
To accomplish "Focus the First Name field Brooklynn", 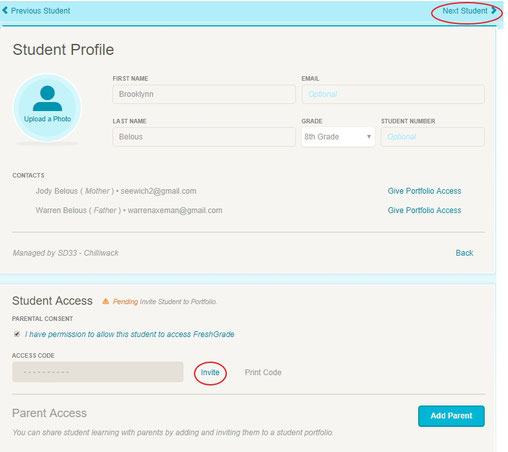I will point(204,94).
